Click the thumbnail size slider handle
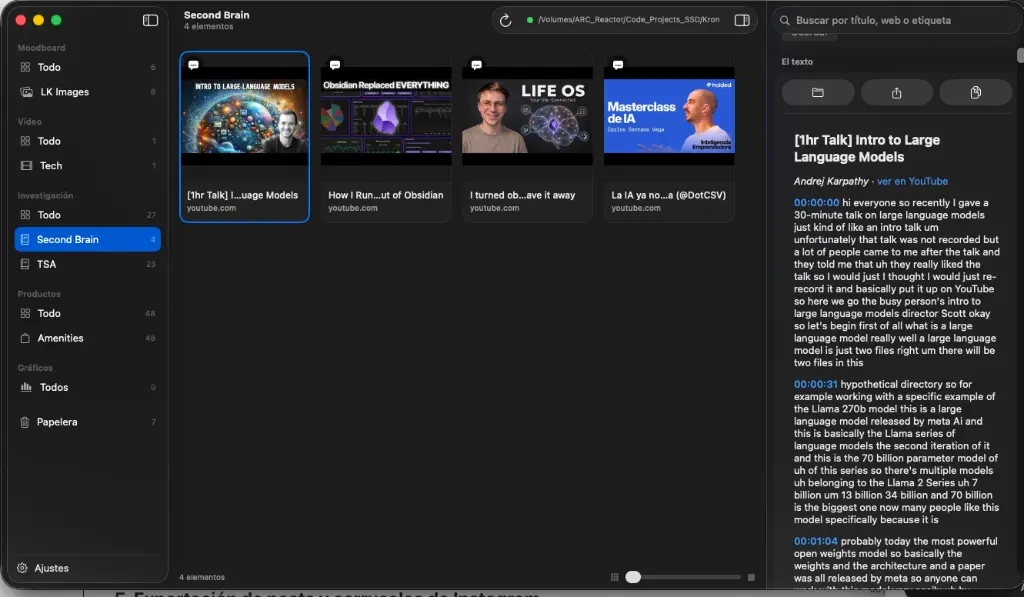Viewport: 1024px width, 597px height. click(633, 577)
